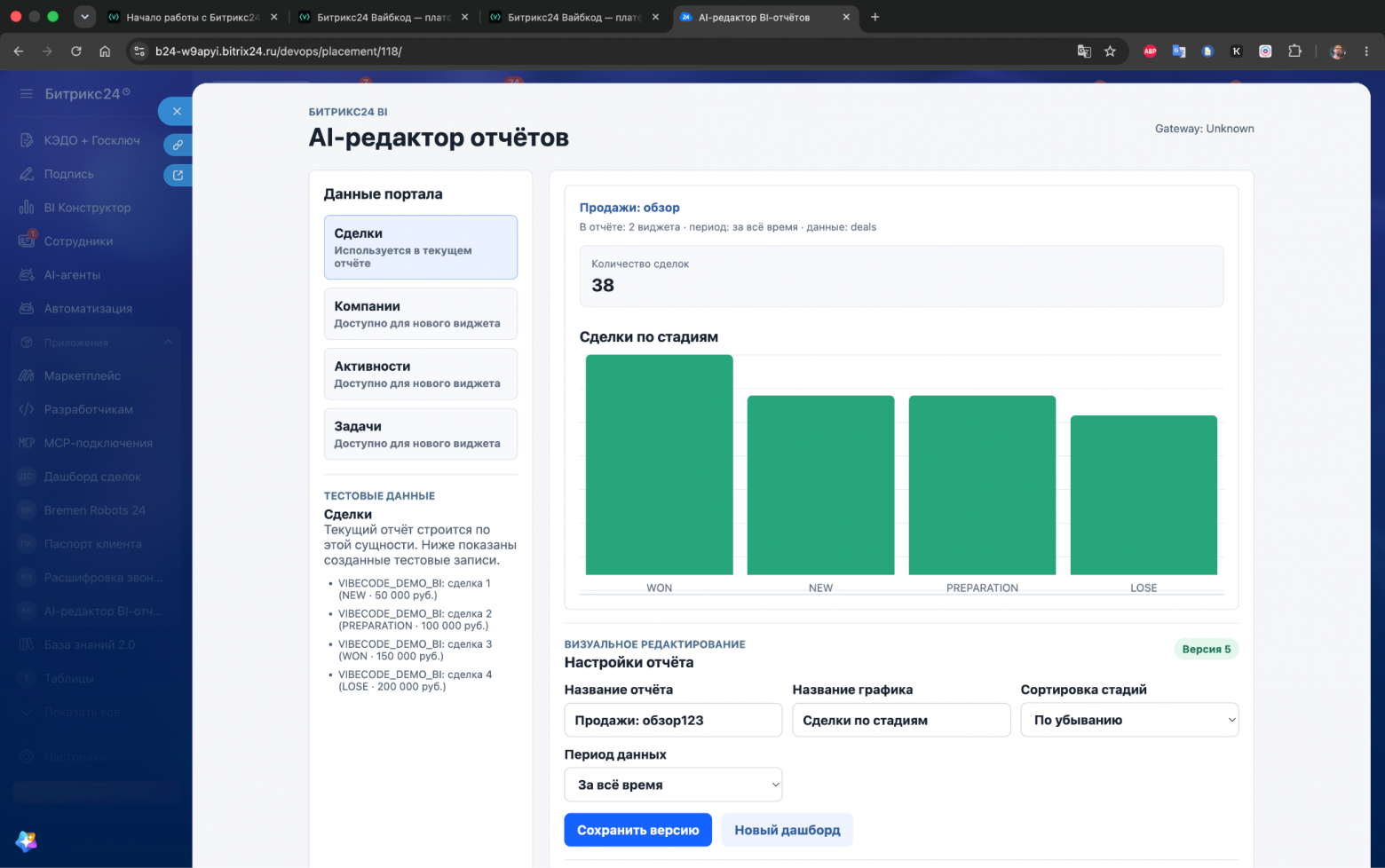This screenshot has height=868, width=1385.
Task: Open the ABP ad blocker extension
Action: click(x=1150, y=51)
